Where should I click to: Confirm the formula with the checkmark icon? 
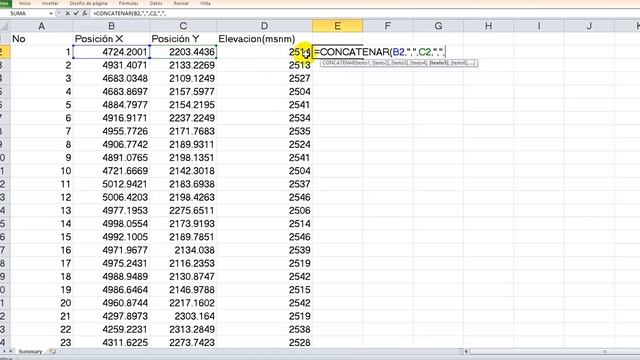[x=76, y=13]
